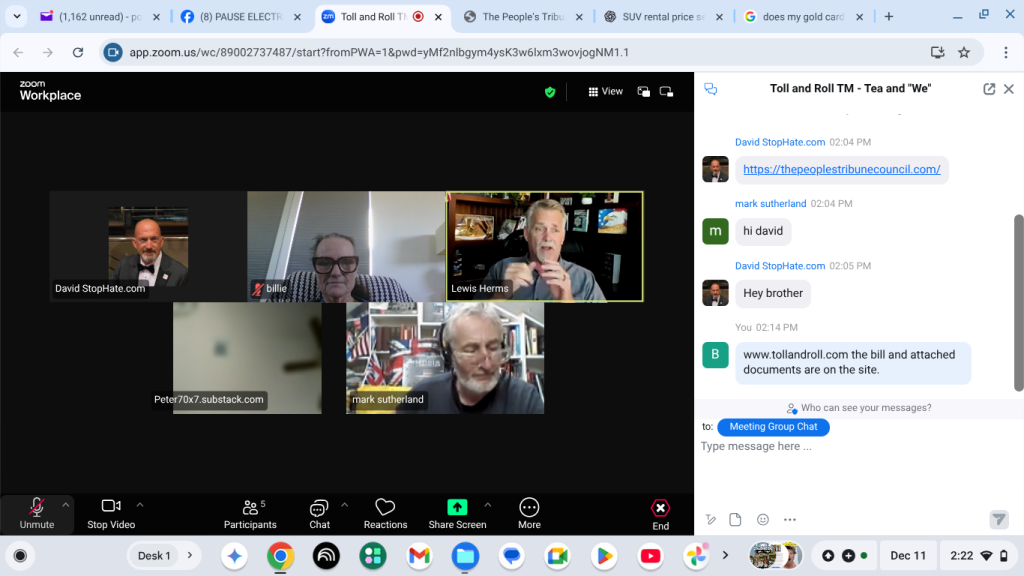1024x576 pixels.
Task: Attach a file in chat
Action: pyautogui.click(x=735, y=519)
